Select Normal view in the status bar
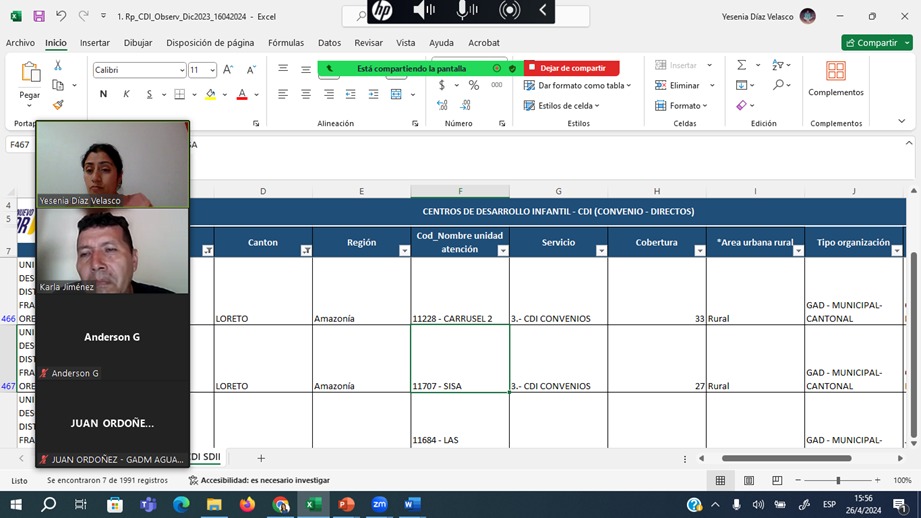This screenshot has width=921, height=518. (x=720, y=481)
